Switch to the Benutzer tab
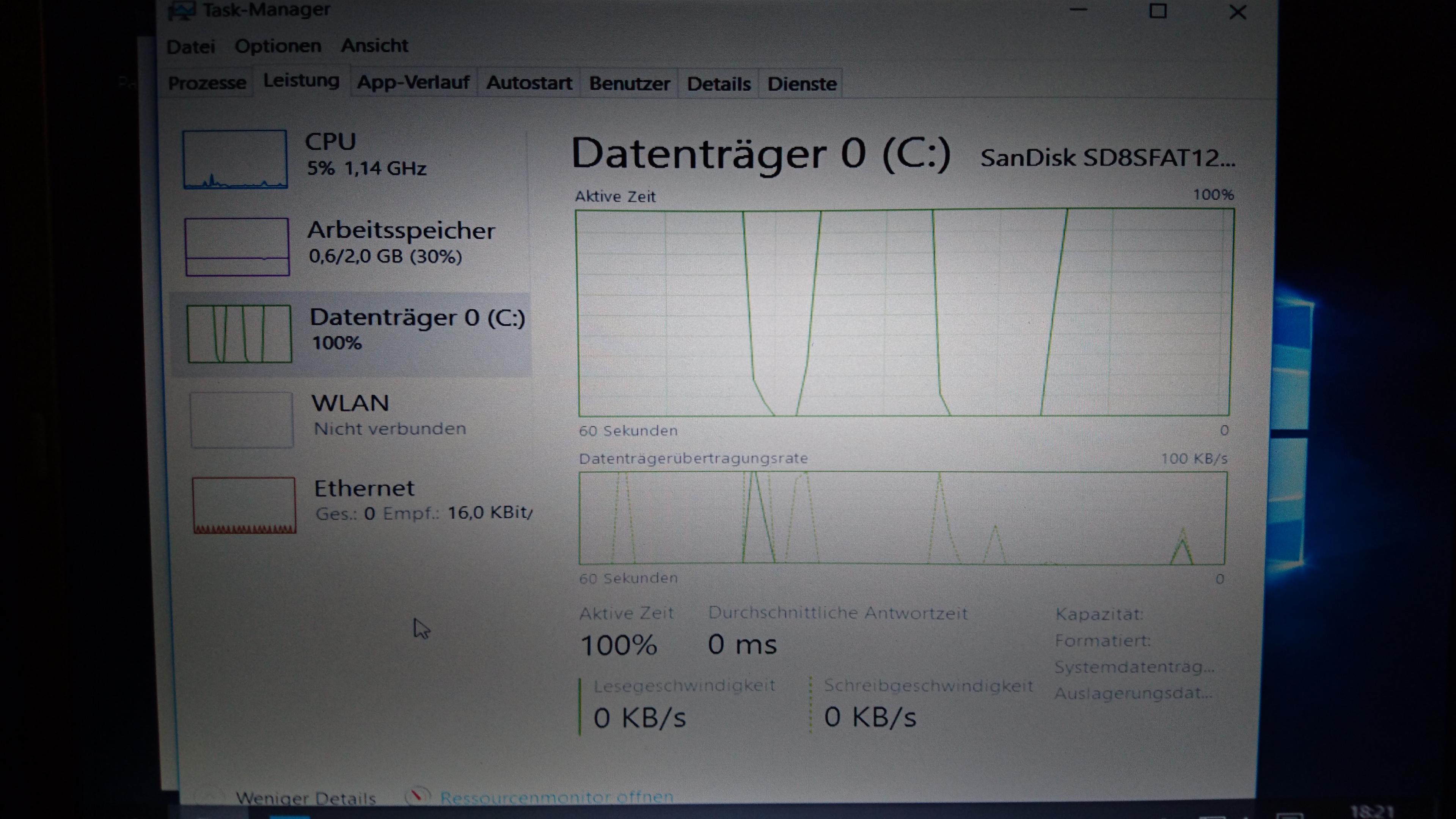 tap(629, 84)
